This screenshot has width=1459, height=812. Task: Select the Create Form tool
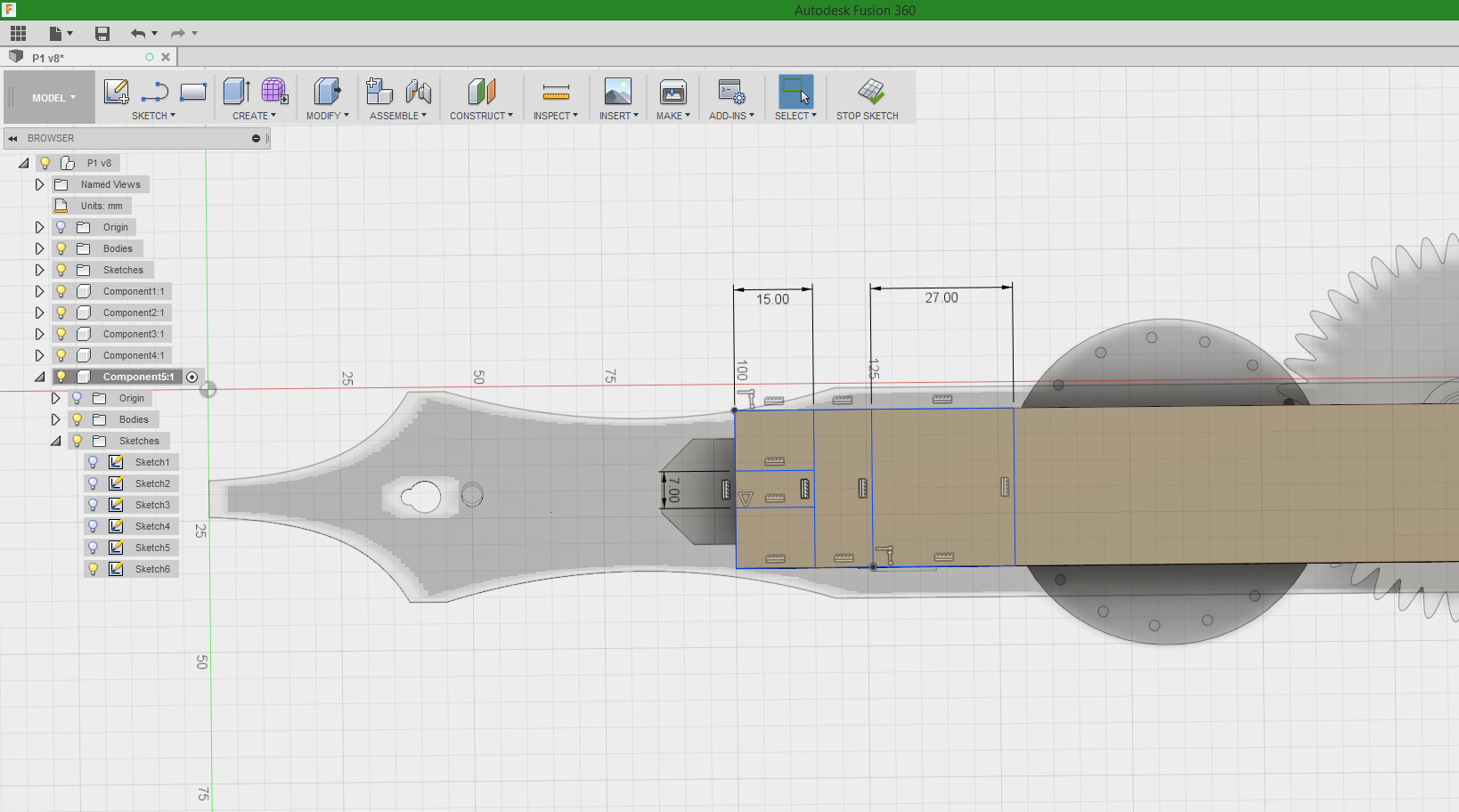[x=274, y=91]
